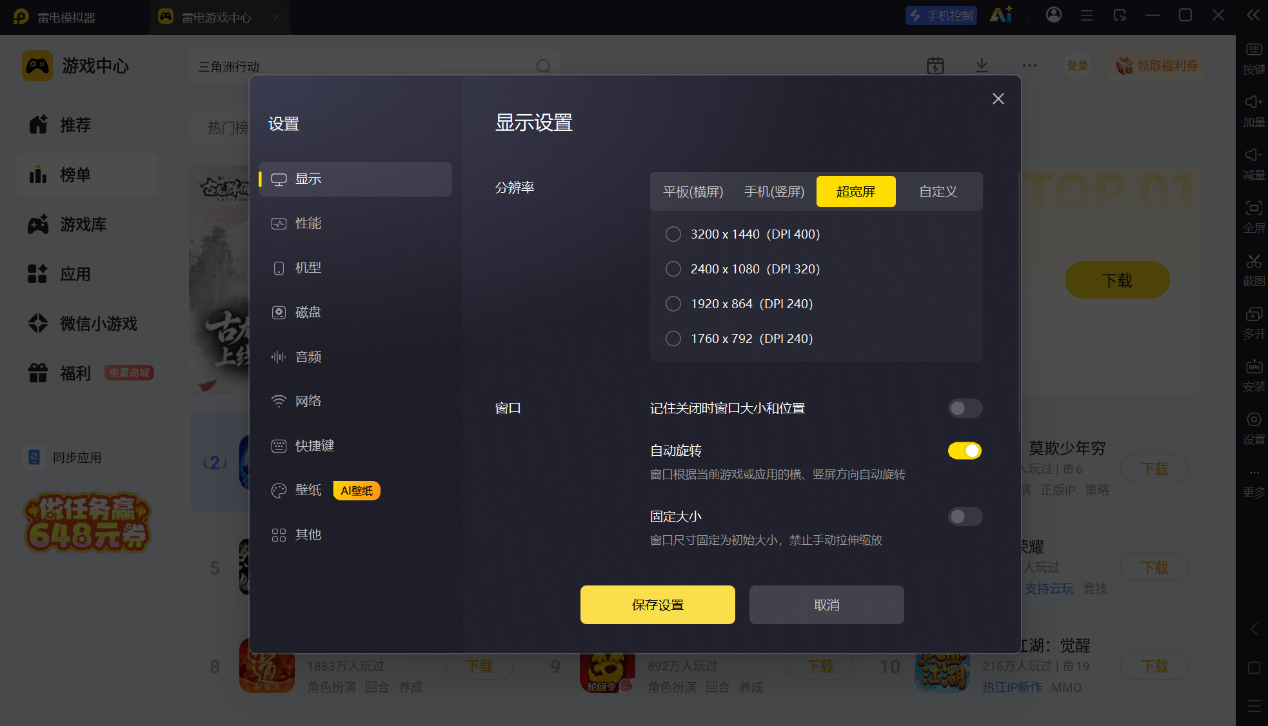Click the AI icon in title bar
Viewport: 1268px width, 726px height.
point(1001,15)
